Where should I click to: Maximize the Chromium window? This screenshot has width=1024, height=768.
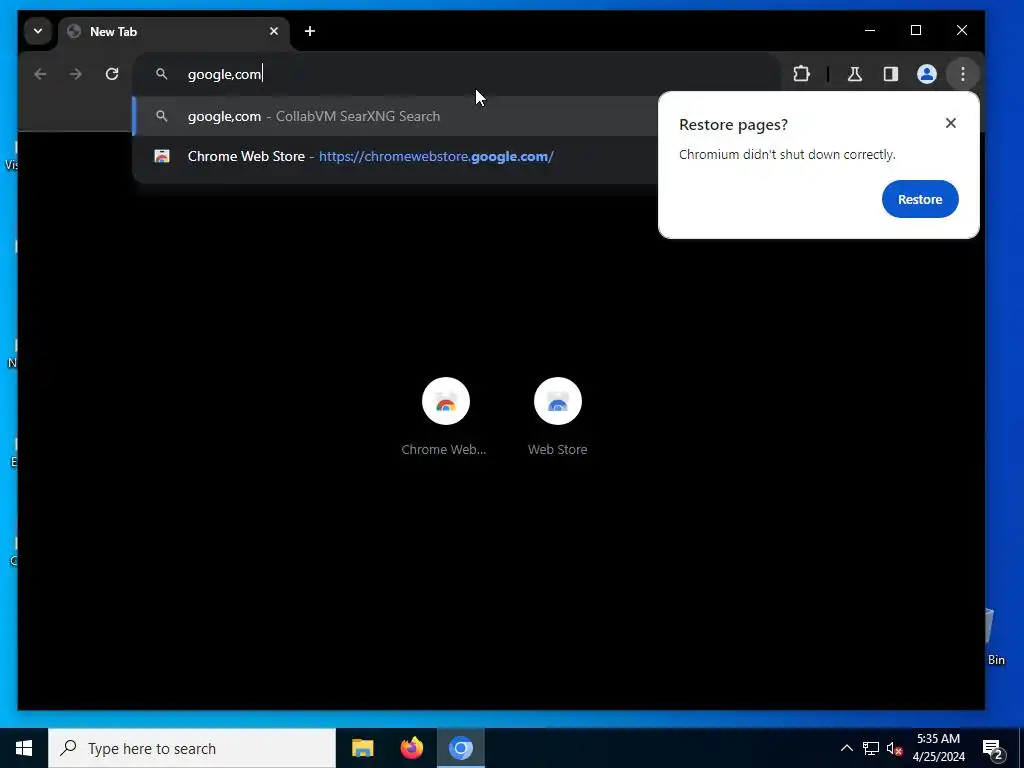pyautogui.click(x=916, y=31)
